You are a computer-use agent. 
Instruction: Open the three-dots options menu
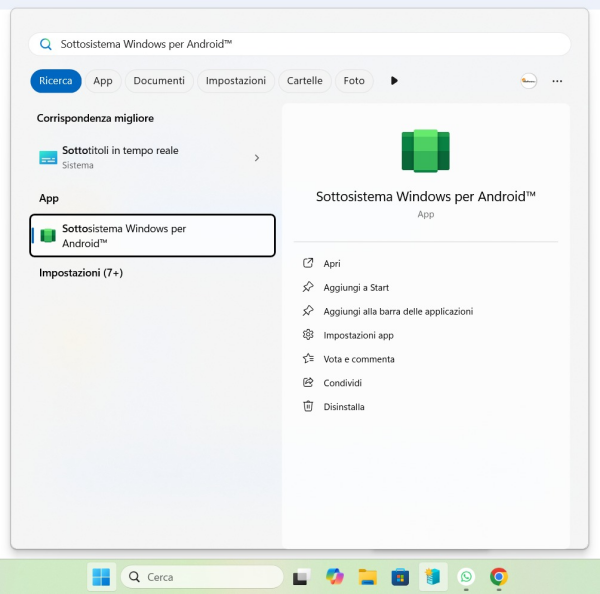(557, 81)
